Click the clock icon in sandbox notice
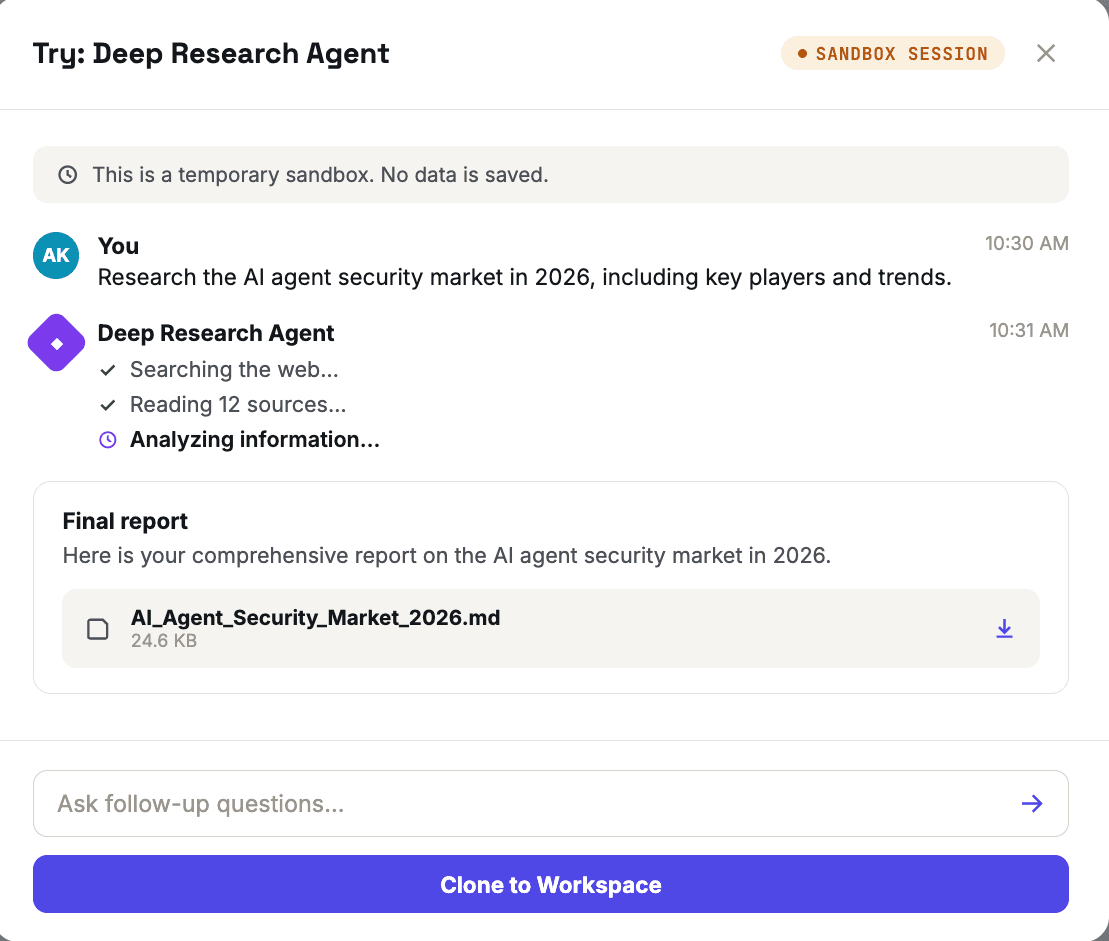 pos(68,175)
